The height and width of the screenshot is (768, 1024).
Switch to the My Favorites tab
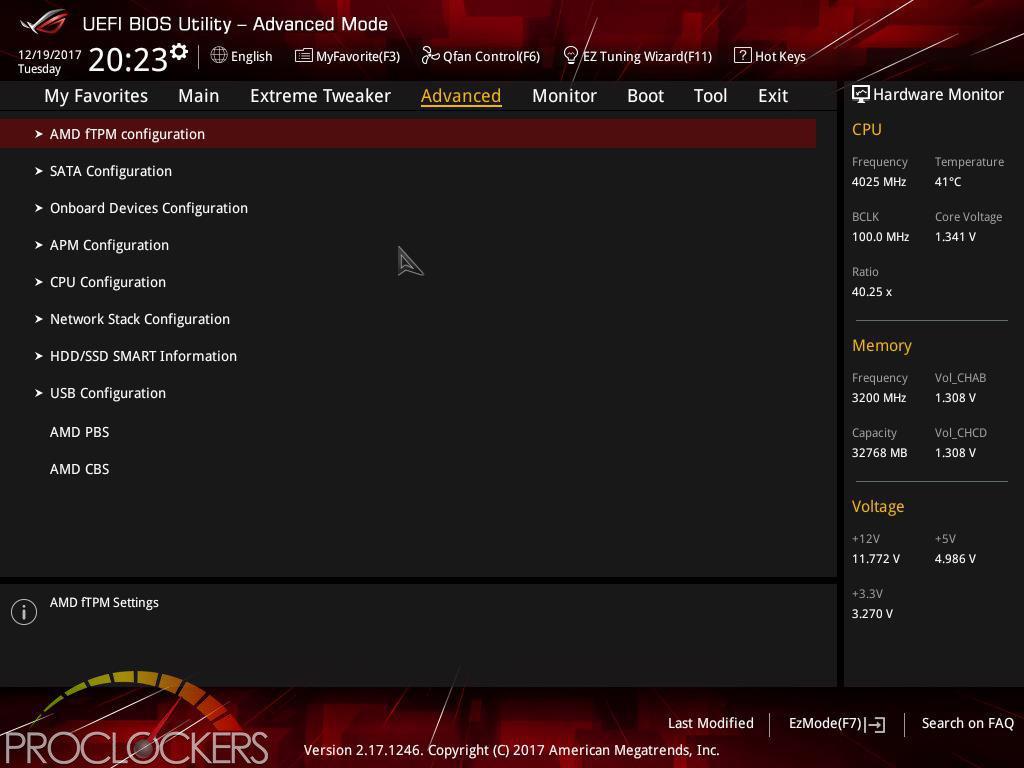(96, 96)
